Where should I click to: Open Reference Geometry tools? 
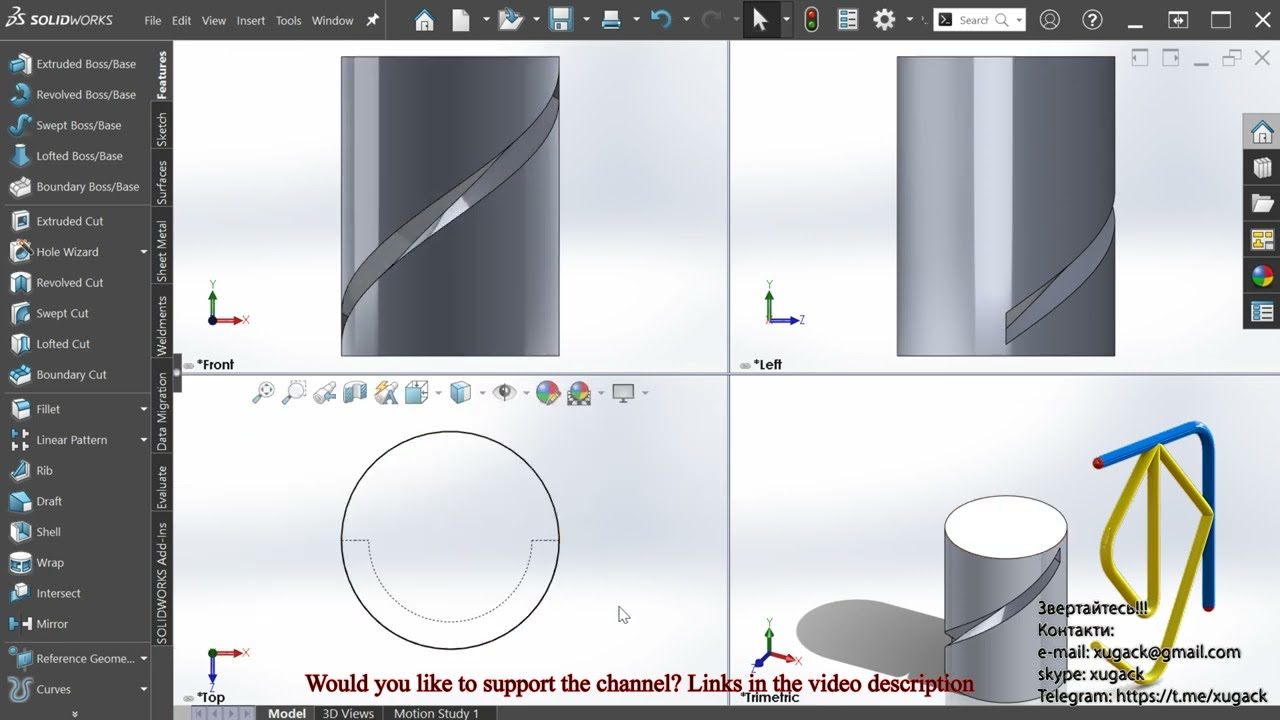tap(71, 659)
